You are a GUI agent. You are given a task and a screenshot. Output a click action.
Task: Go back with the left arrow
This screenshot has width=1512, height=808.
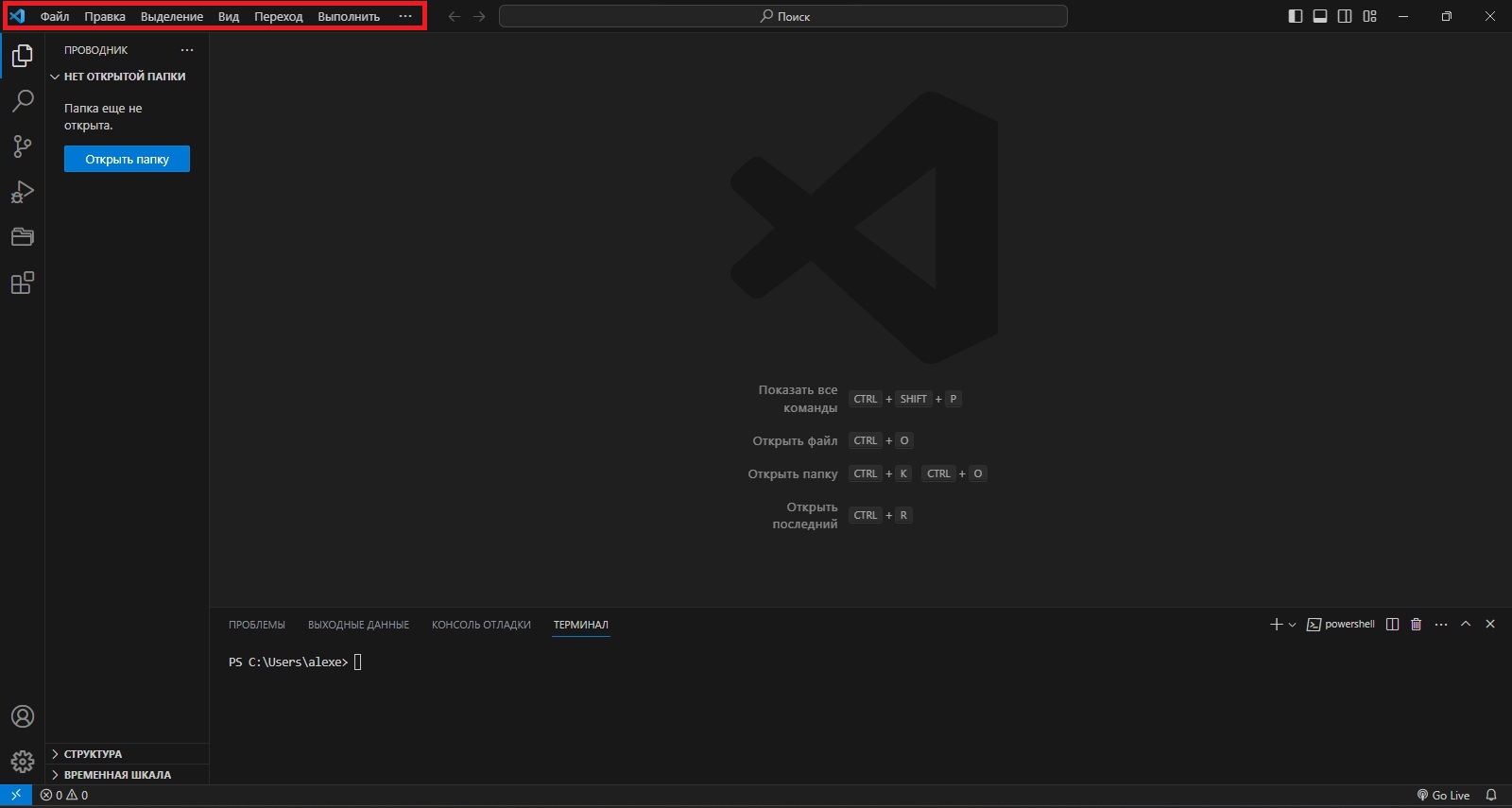[x=455, y=16]
